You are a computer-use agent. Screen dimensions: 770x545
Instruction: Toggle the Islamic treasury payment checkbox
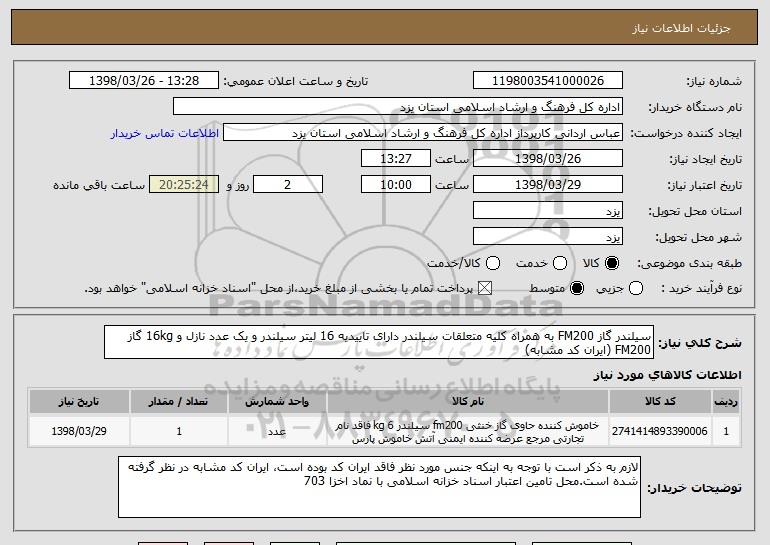[x=485, y=288]
